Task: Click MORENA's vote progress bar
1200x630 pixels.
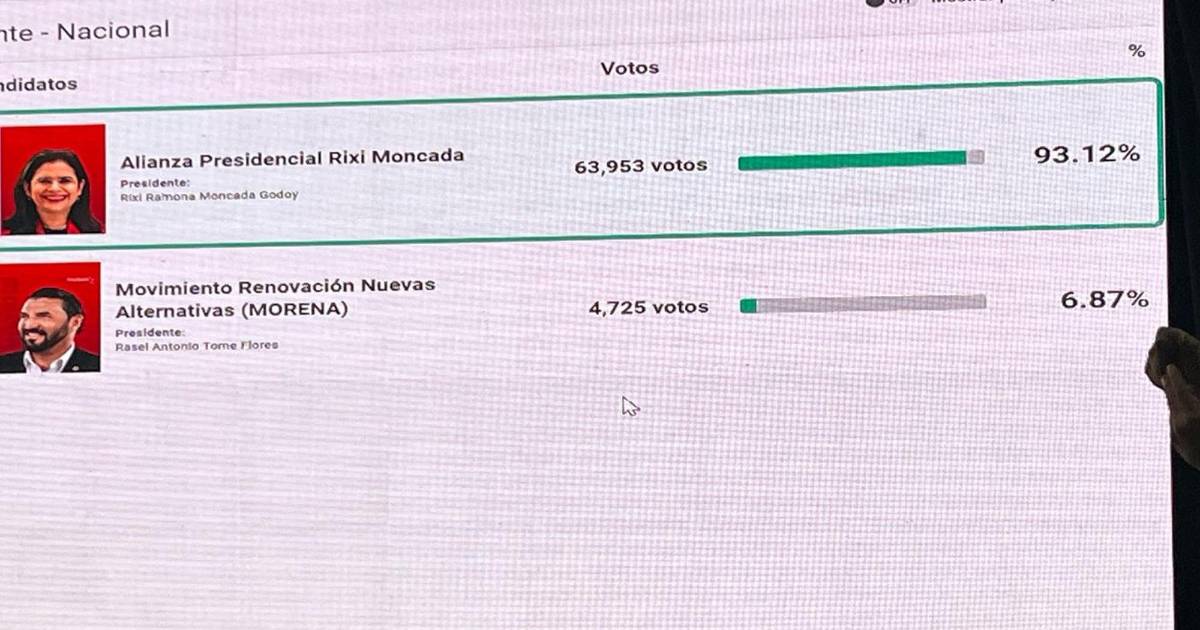Action: (862, 303)
